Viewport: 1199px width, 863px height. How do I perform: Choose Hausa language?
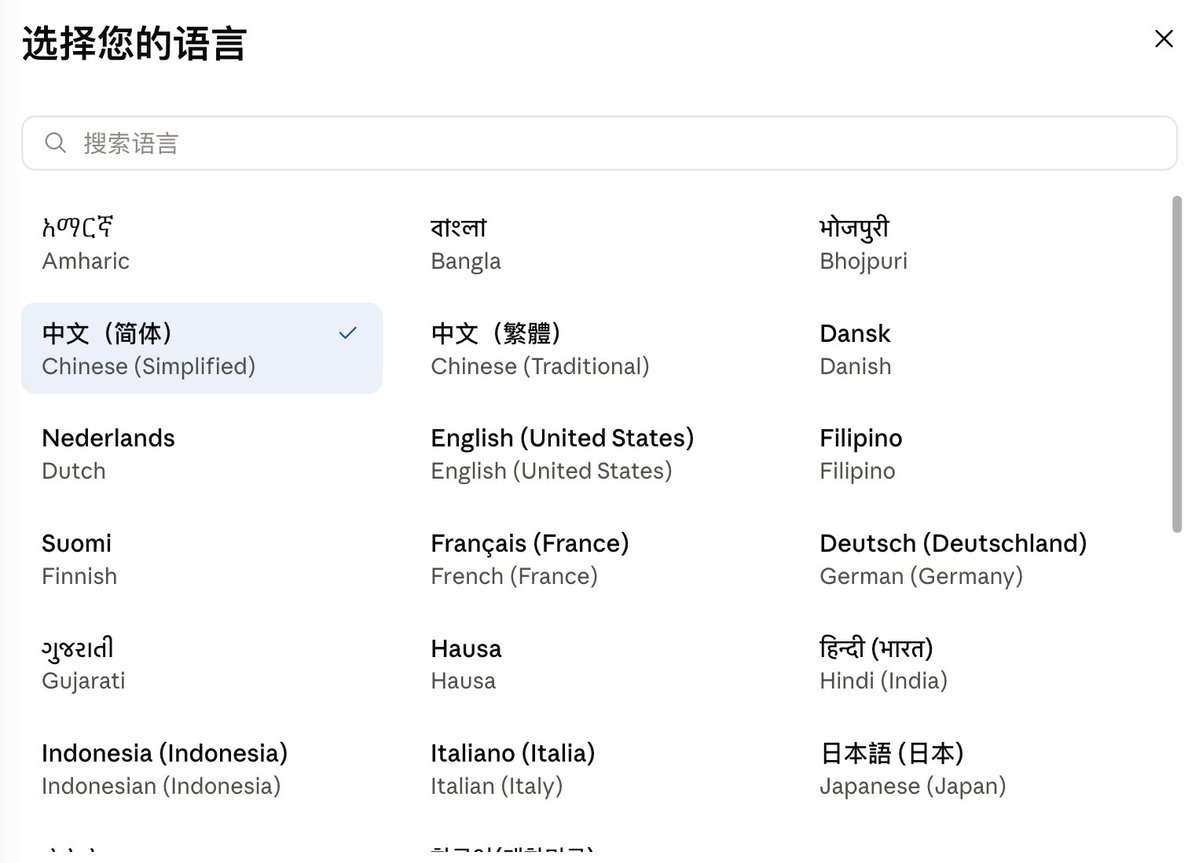click(x=590, y=663)
